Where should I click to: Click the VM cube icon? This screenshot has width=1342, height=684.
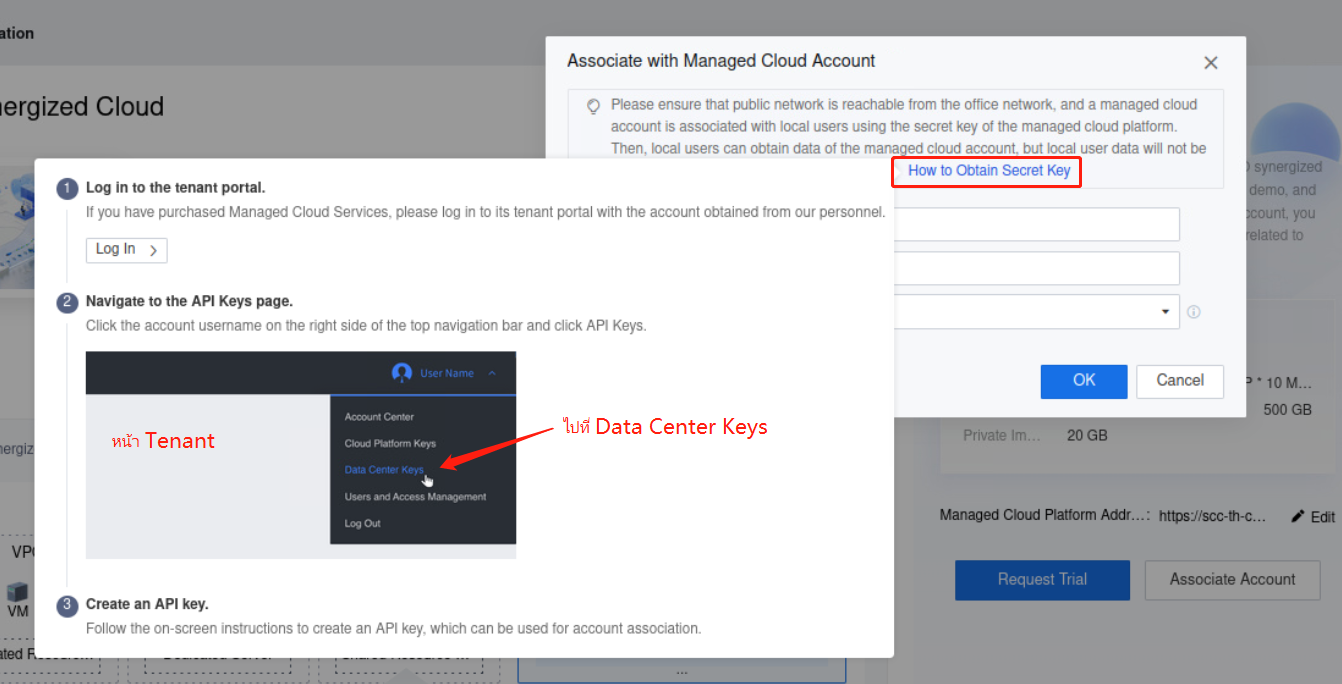(x=17, y=593)
